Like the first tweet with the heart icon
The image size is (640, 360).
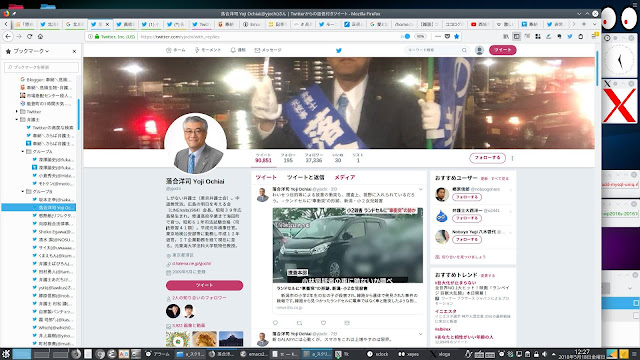[323, 323]
